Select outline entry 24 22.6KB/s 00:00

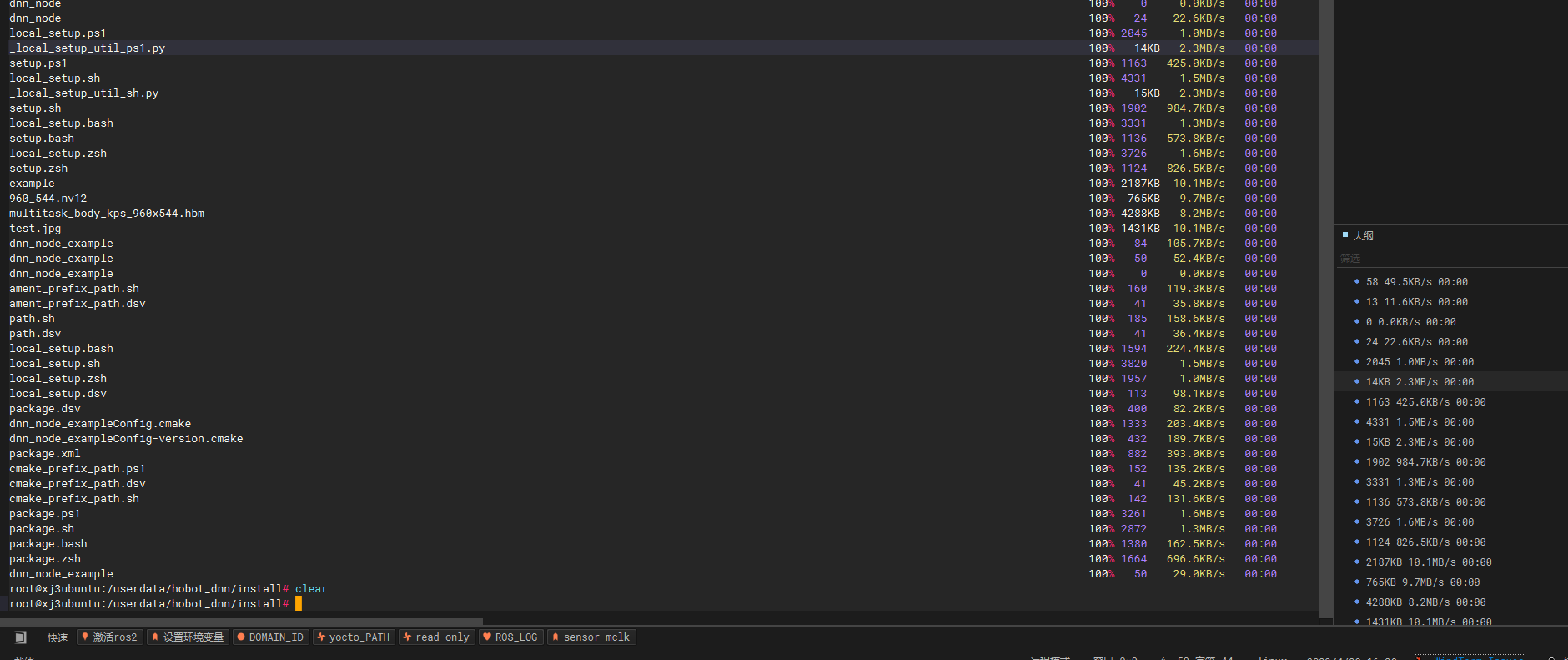tap(1416, 342)
